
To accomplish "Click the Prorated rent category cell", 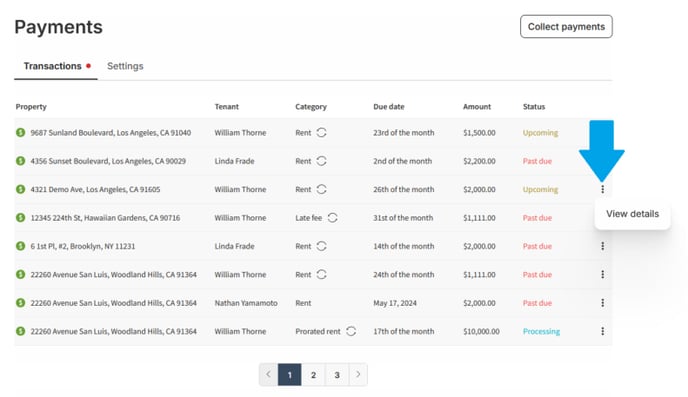I will 318,331.
